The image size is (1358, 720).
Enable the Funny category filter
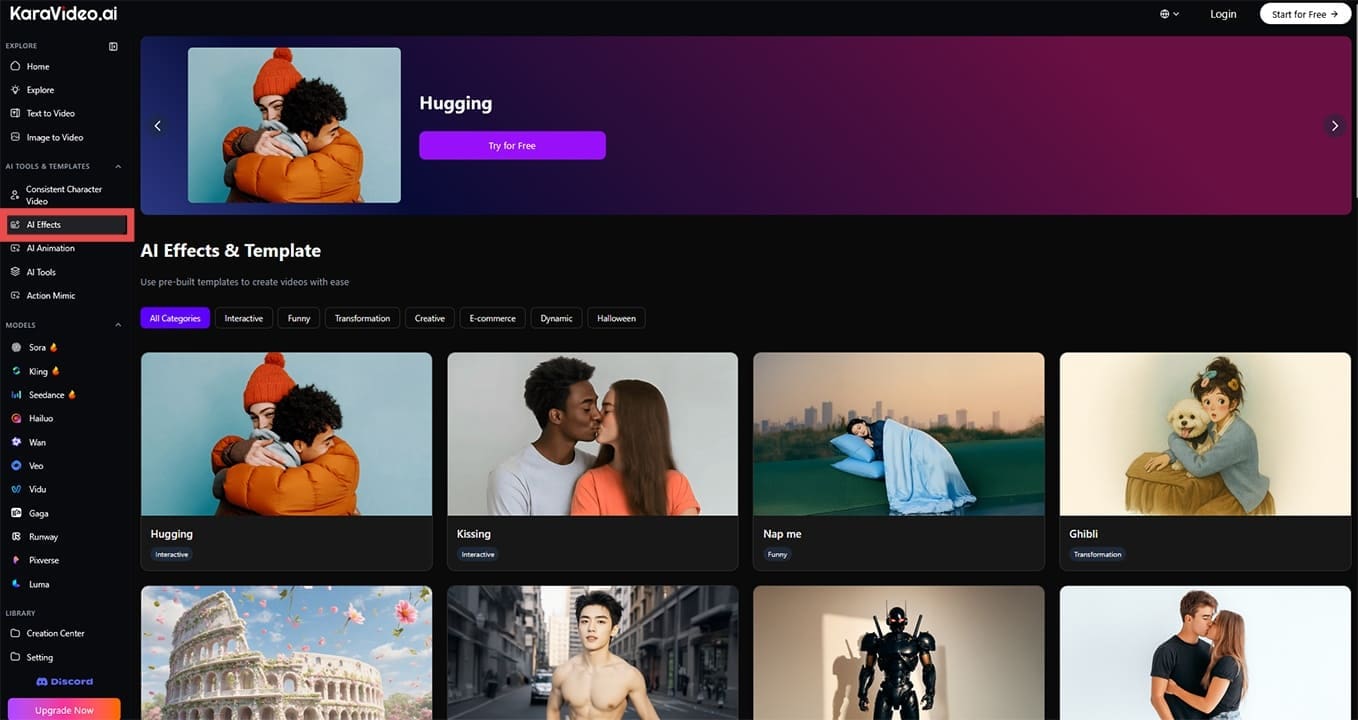[298, 317]
